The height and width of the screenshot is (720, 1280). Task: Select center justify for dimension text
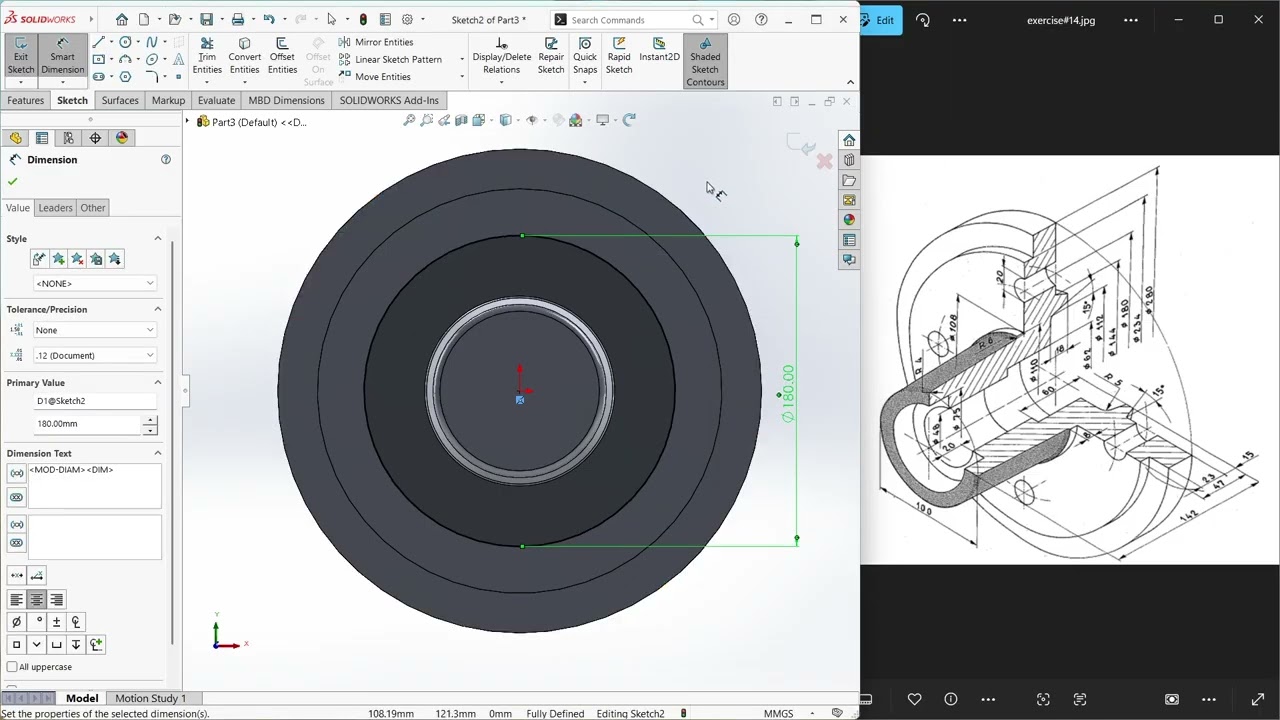(x=36, y=599)
